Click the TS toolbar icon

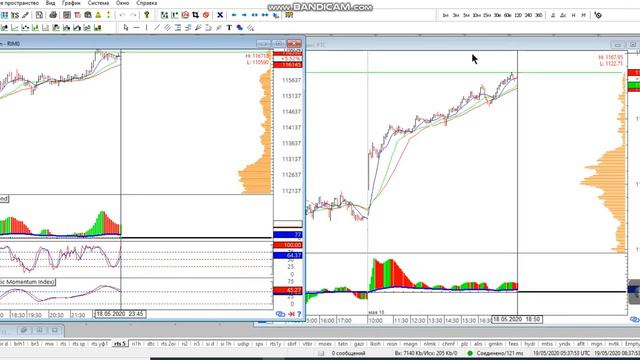[15, 15]
